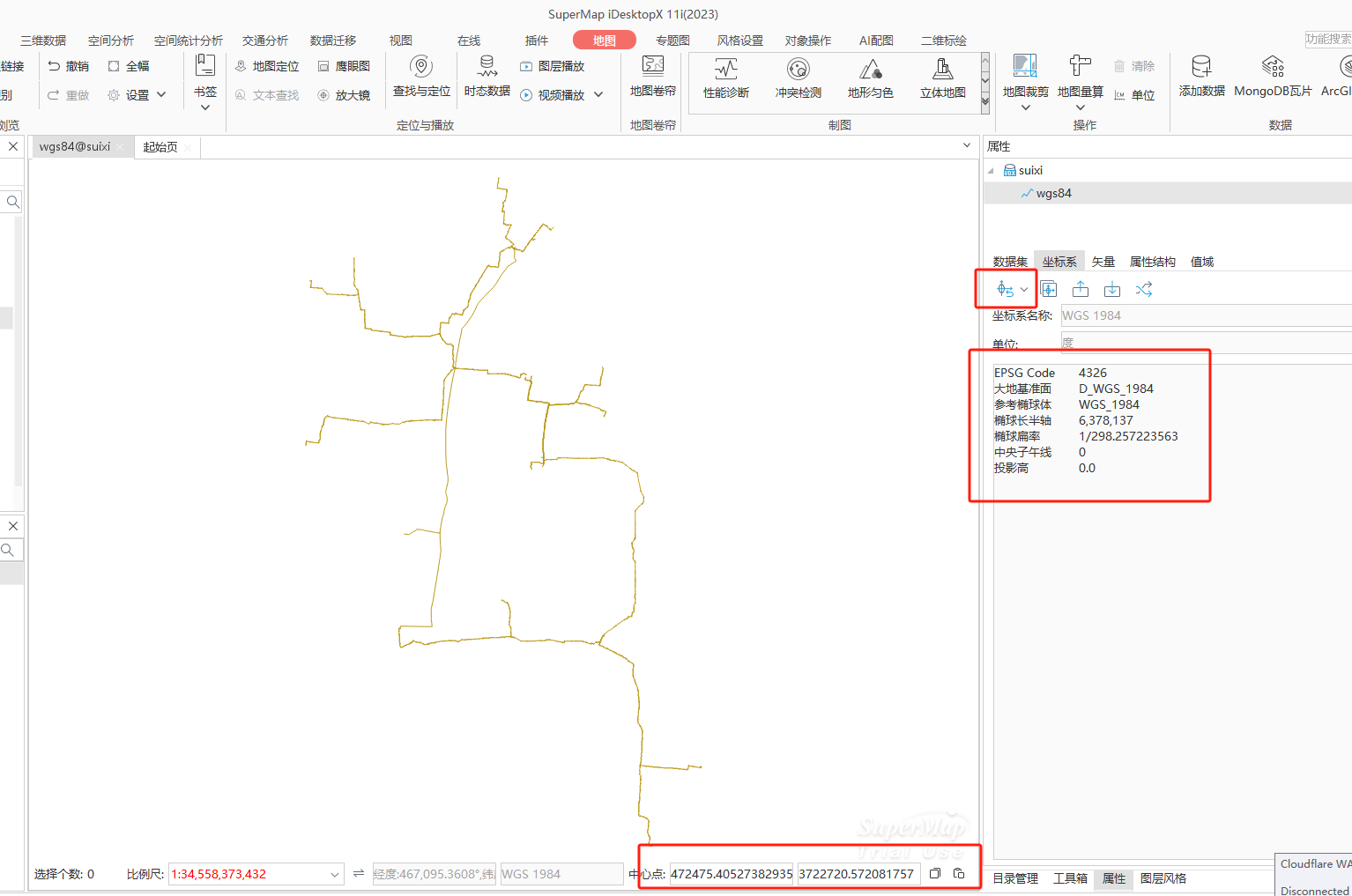Image resolution: width=1352 pixels, height=896 pixels.
Task: Click the Map Measure (地图量算) icon
Action: [x=1081, y=66]
